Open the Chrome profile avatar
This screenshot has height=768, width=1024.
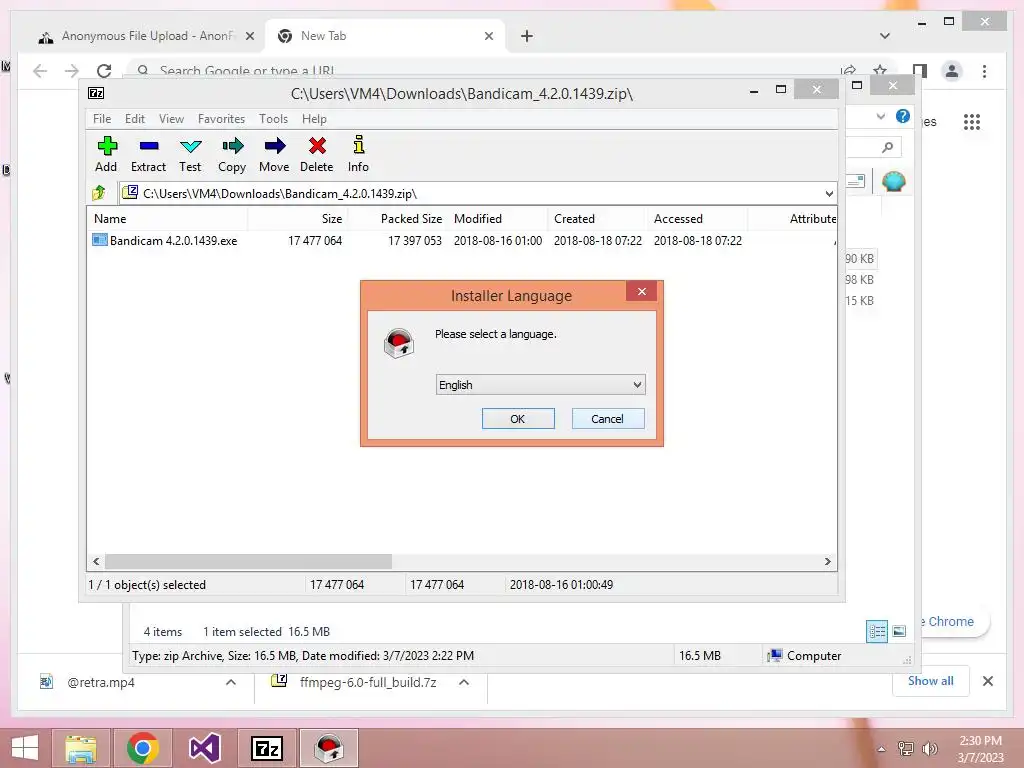[952, 71]
